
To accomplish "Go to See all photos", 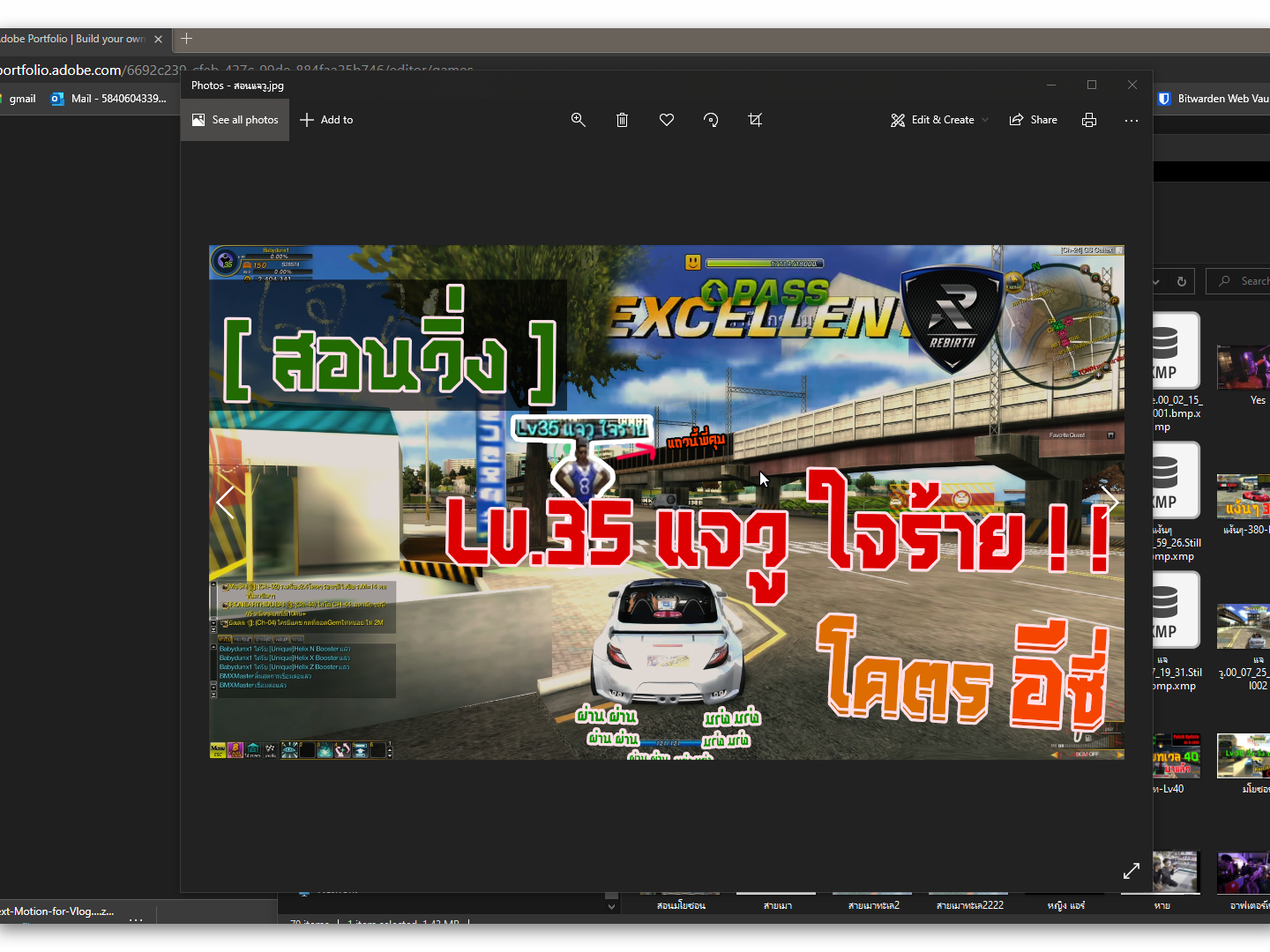I will point(235,120).
